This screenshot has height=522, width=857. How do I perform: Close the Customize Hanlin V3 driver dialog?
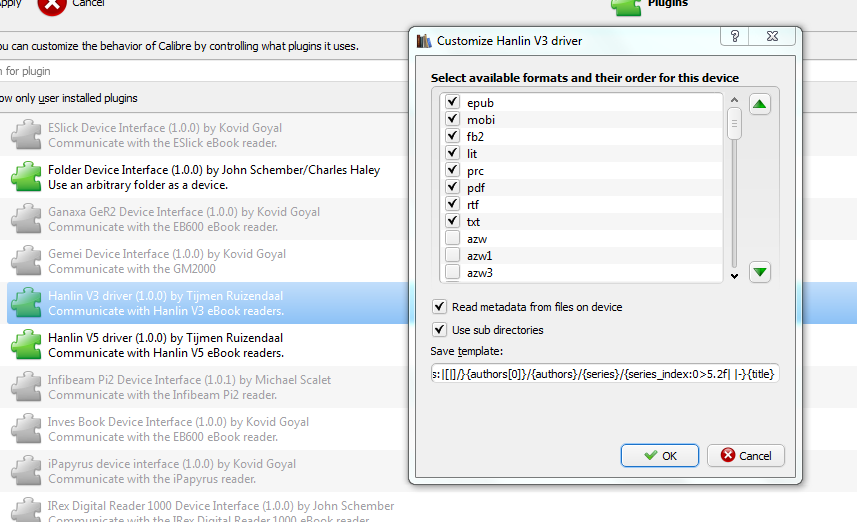pos(772,36)
